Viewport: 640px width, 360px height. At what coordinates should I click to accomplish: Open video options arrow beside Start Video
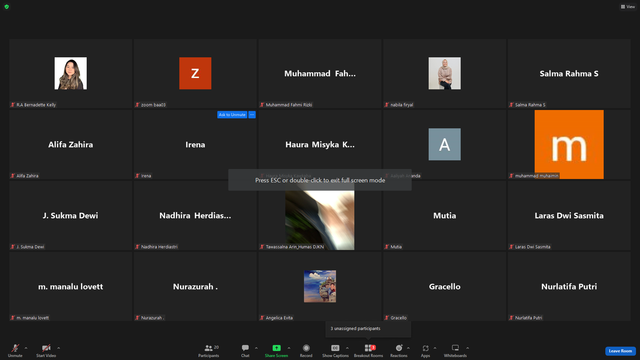click(x=59, y=348)
